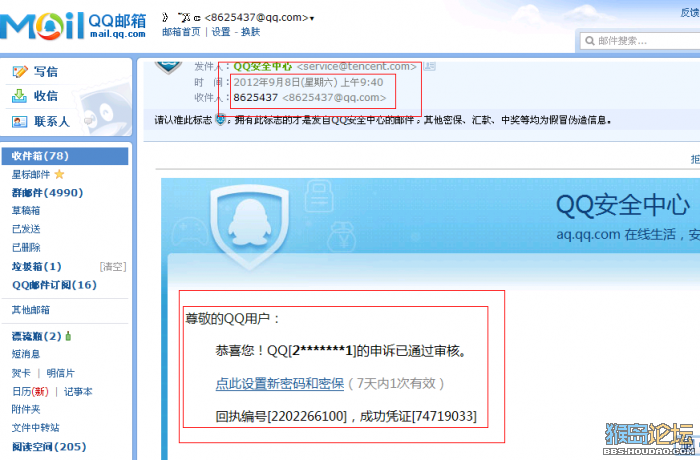
Task: Click the QQ Mail logo
Action: tap(74, 26)
